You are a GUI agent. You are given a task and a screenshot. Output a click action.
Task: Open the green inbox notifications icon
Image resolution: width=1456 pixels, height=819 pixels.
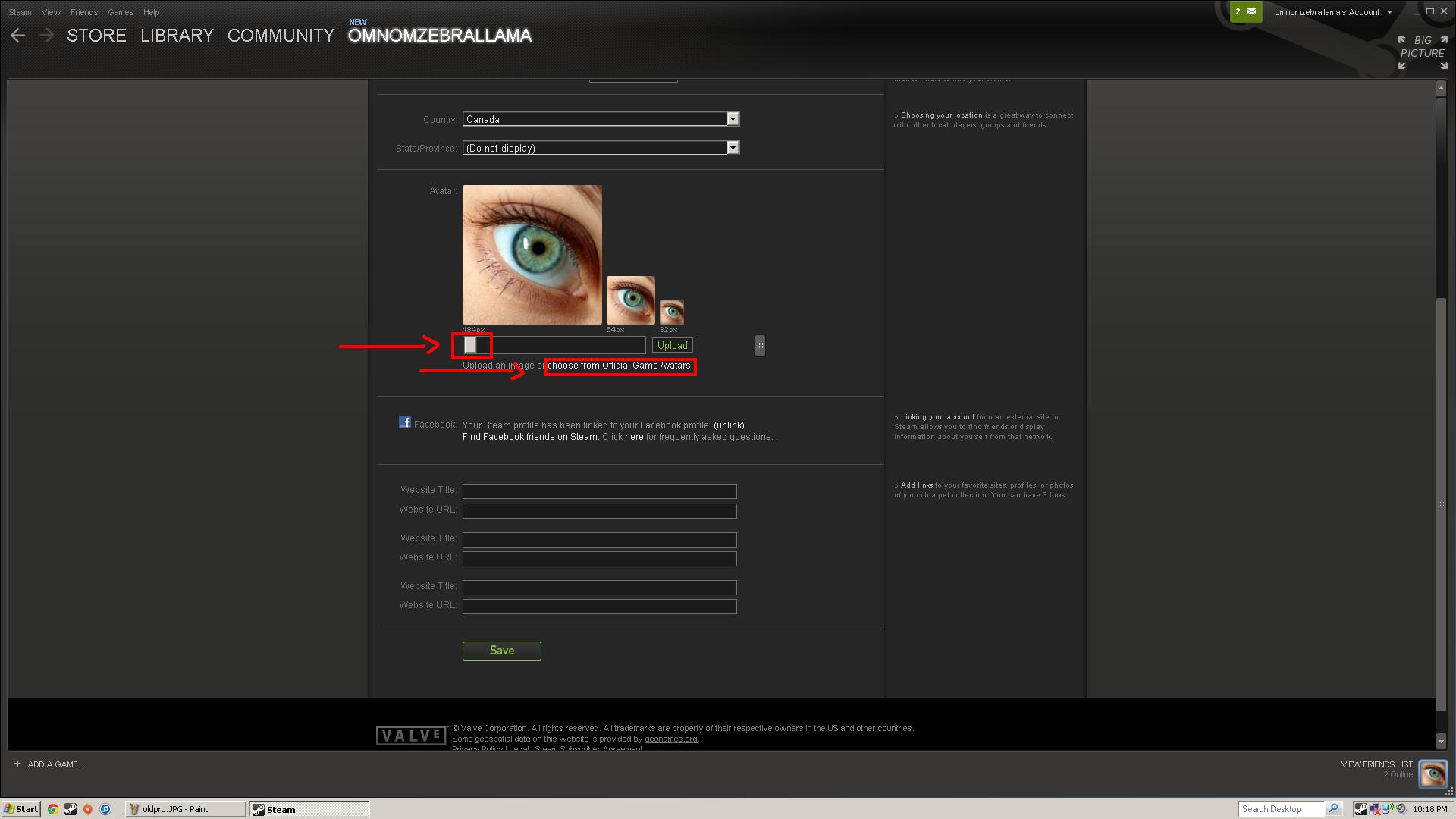point(1245,11)
